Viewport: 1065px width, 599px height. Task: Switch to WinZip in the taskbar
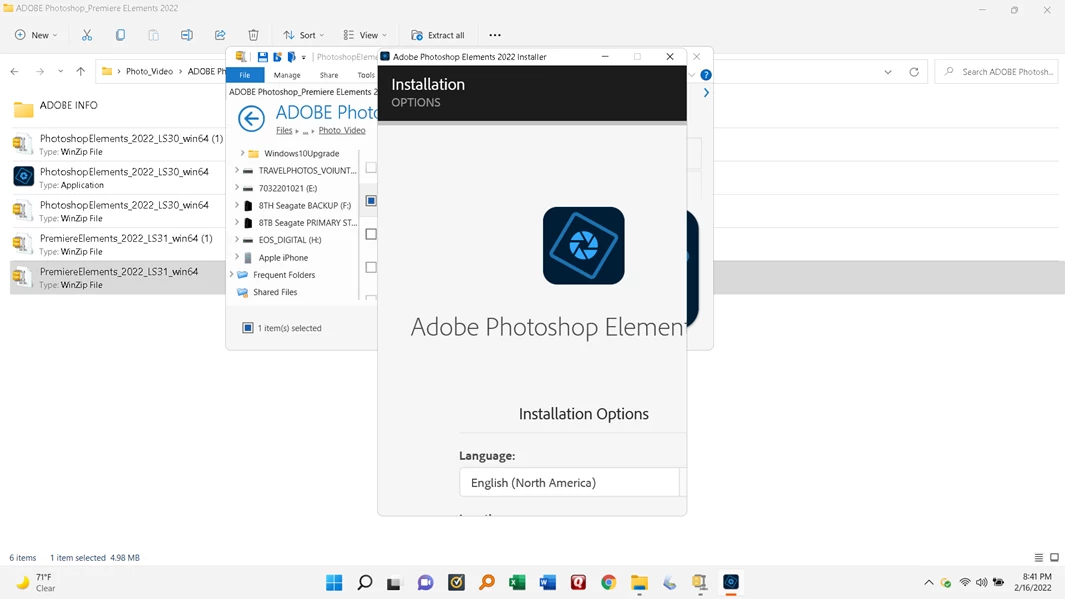tap(700, 583)
